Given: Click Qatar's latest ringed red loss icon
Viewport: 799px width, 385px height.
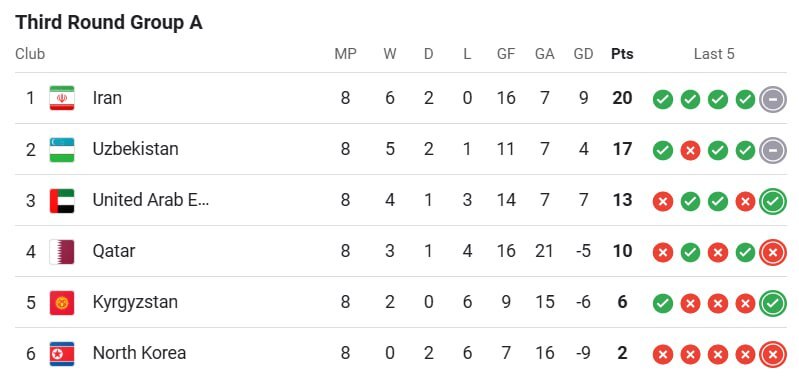Looking at the screenshot, I should pyautogui.click(x=773, y=253).
